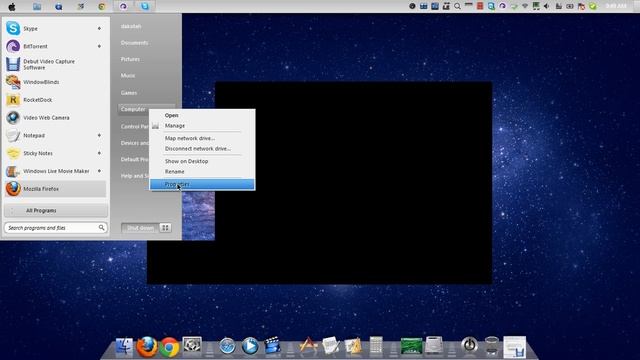This screenshot has height=360, width=640.
Task: Click the green checkmark tray icon
Action: pos(593,6)
